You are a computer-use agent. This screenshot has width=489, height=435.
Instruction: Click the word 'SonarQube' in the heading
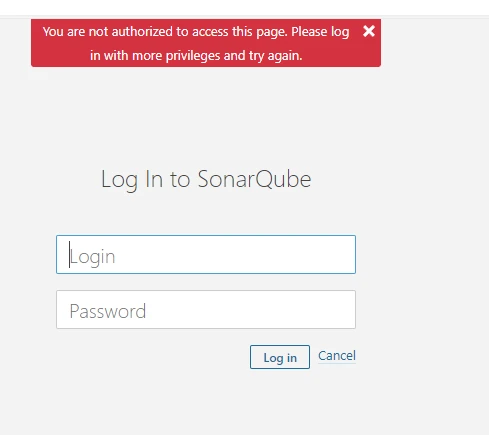254,179
